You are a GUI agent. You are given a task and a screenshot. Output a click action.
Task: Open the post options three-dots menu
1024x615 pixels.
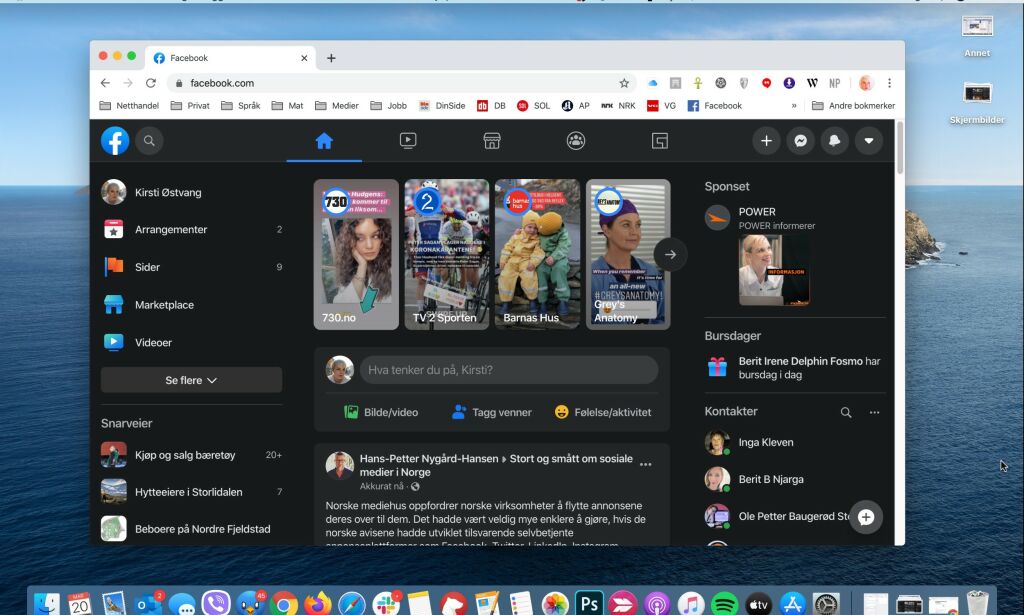[645, 464]
